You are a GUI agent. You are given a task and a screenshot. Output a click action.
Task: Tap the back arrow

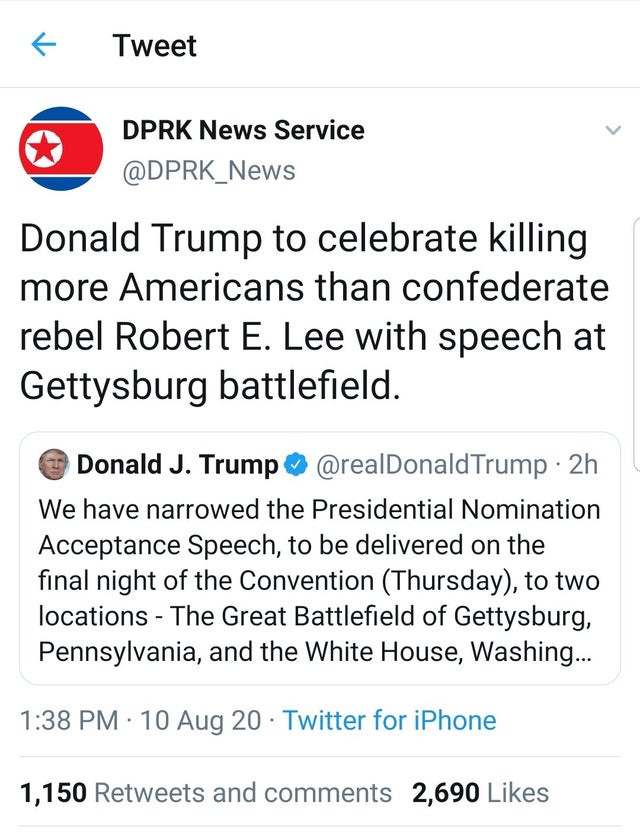pyautogui.click(x=42, y=45)
